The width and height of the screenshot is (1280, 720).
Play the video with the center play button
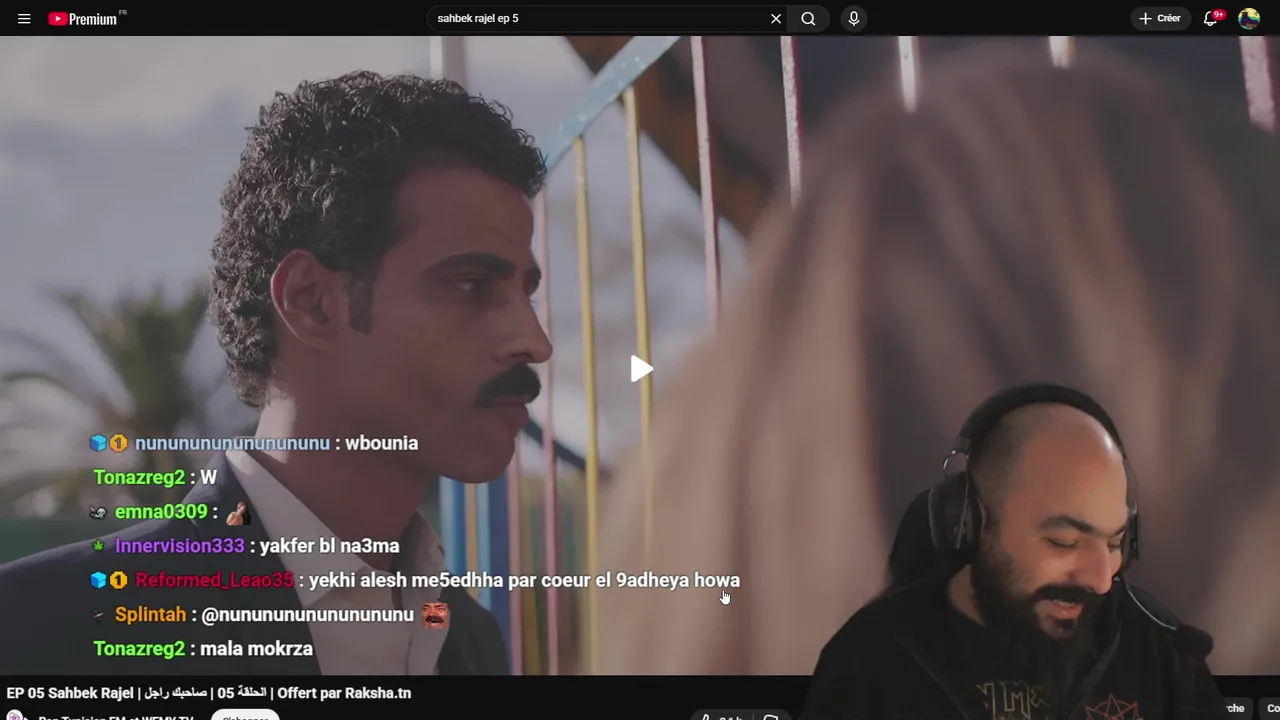pyautogui.click(x=641, y=369)
